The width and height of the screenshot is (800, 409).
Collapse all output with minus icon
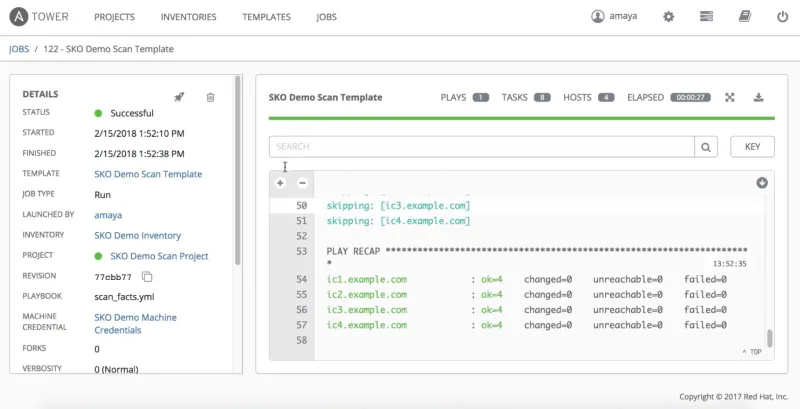(x=303, y=183)
